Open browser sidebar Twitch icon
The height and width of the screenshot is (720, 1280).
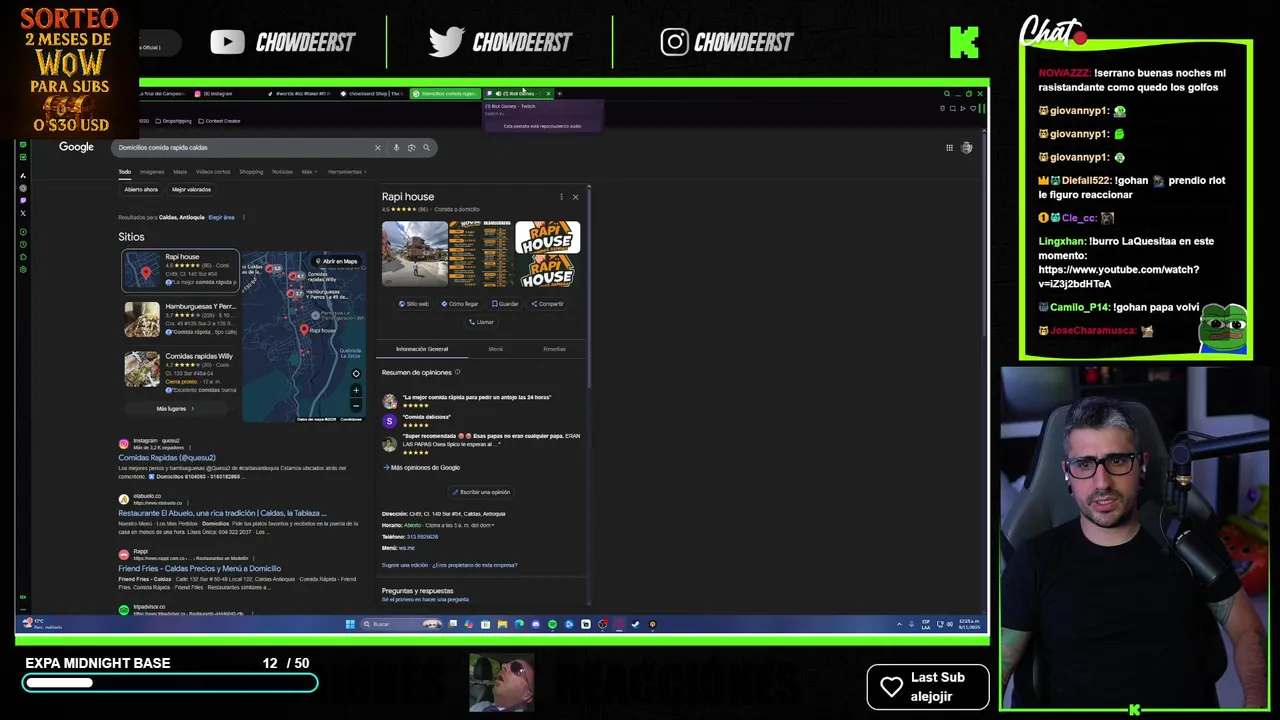pos(23,200)
